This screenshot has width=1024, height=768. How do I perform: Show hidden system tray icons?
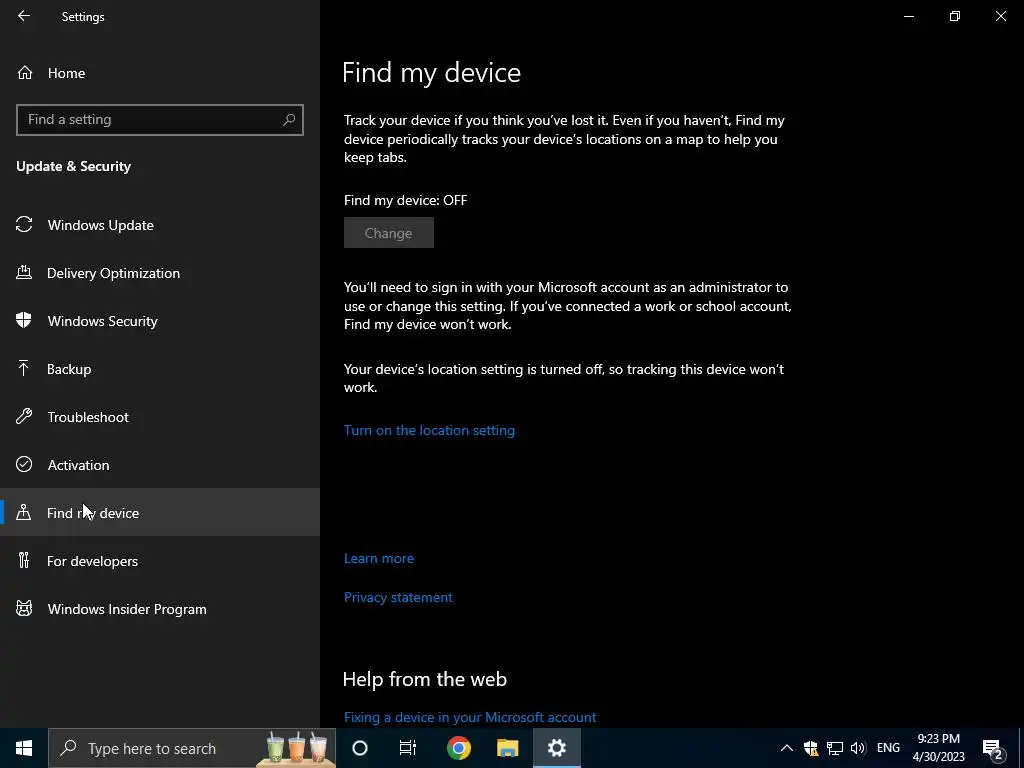point(786,748)
